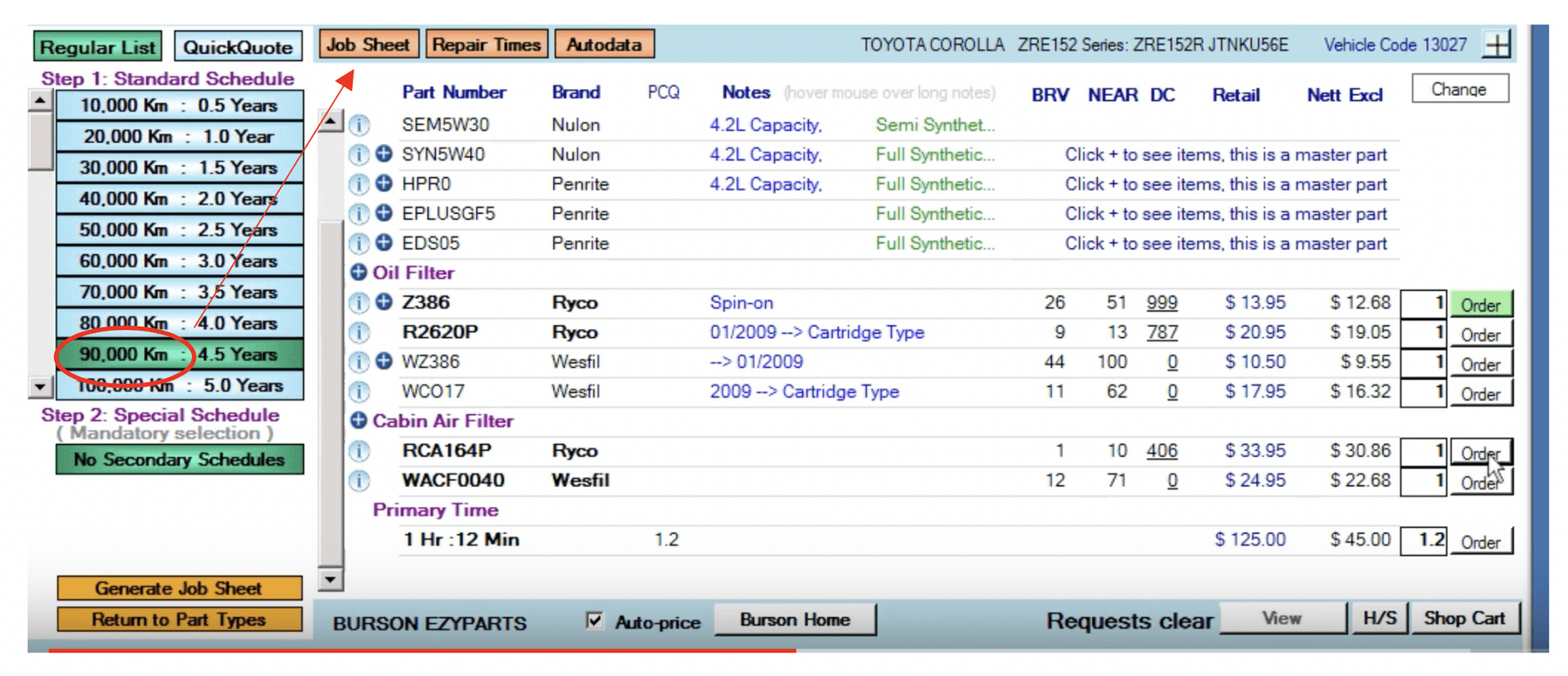
Task: Order the R2620P Ryco oil filter
Action: pos(1481,334)
